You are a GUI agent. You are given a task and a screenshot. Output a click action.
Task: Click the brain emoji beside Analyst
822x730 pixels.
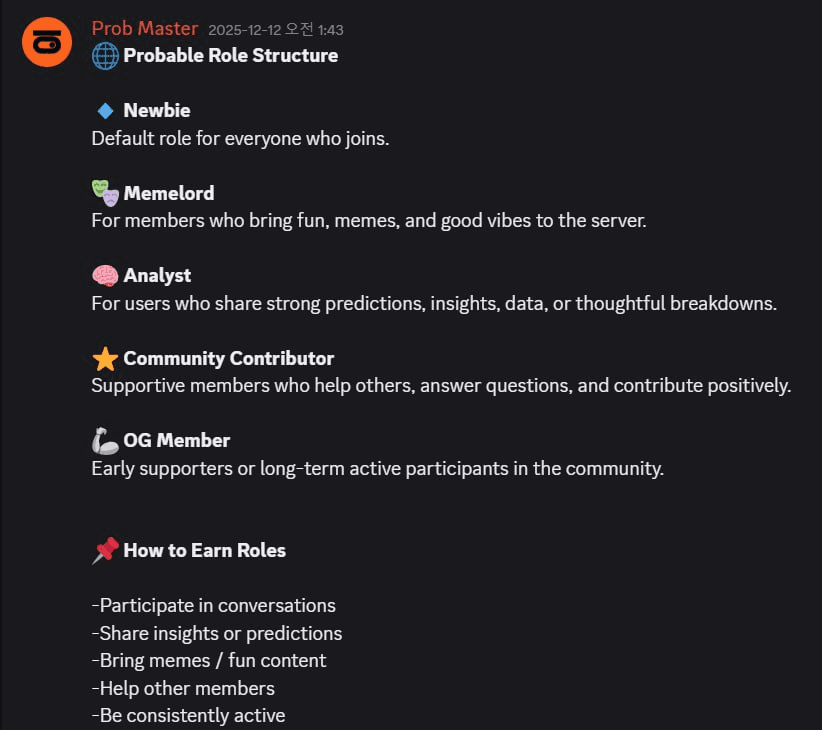(x=105, y=276)
